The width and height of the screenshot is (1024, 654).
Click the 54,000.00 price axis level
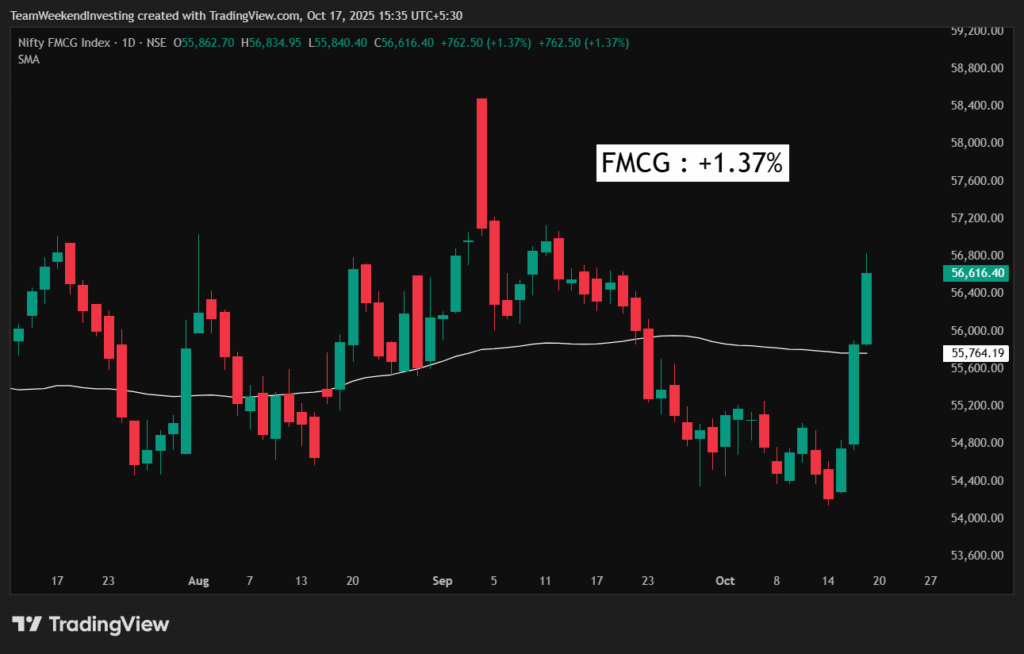pyautogui.click(x=975, y=518)
